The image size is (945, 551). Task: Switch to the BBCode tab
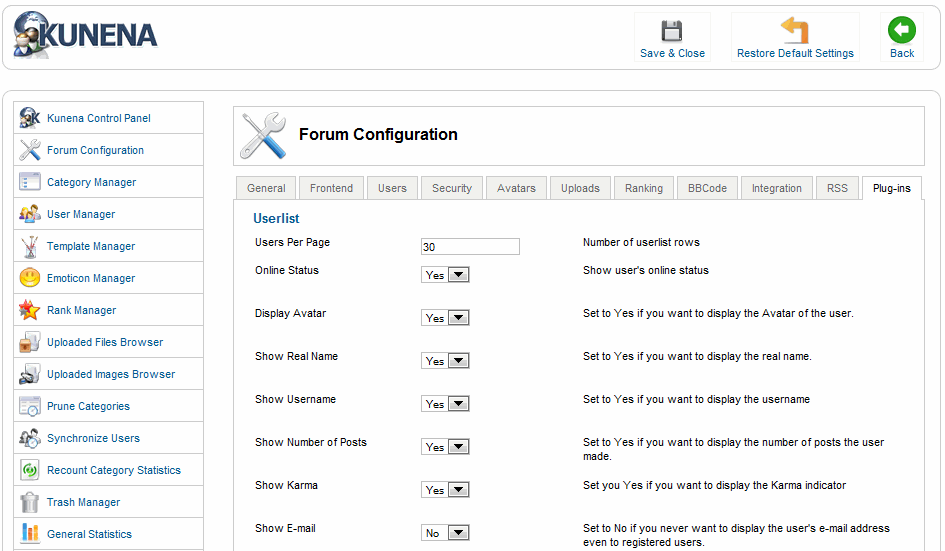click(707, 188)
